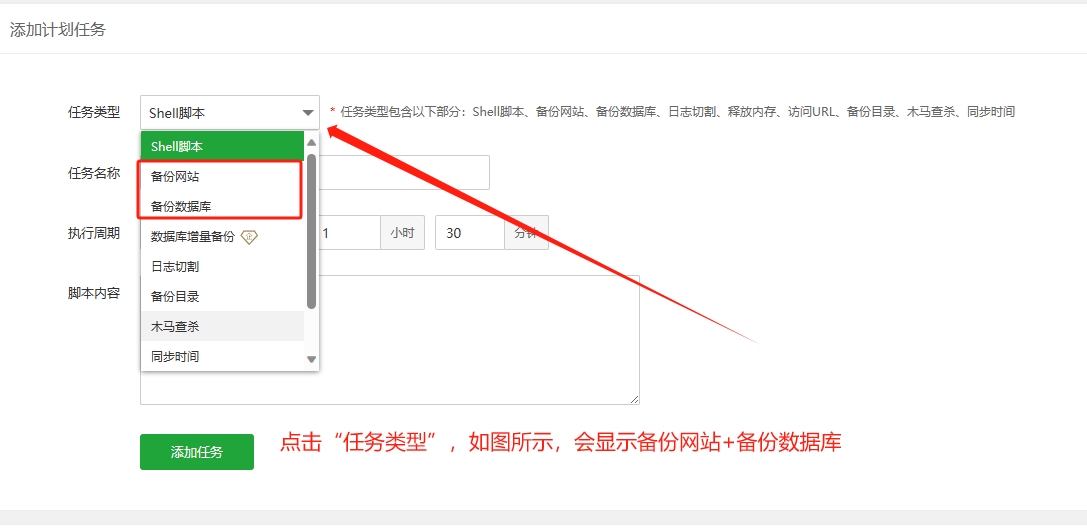Click dropdown list scroll-up arrow
The width and height of the screenshot is (1087, 531).
(311, 142)
